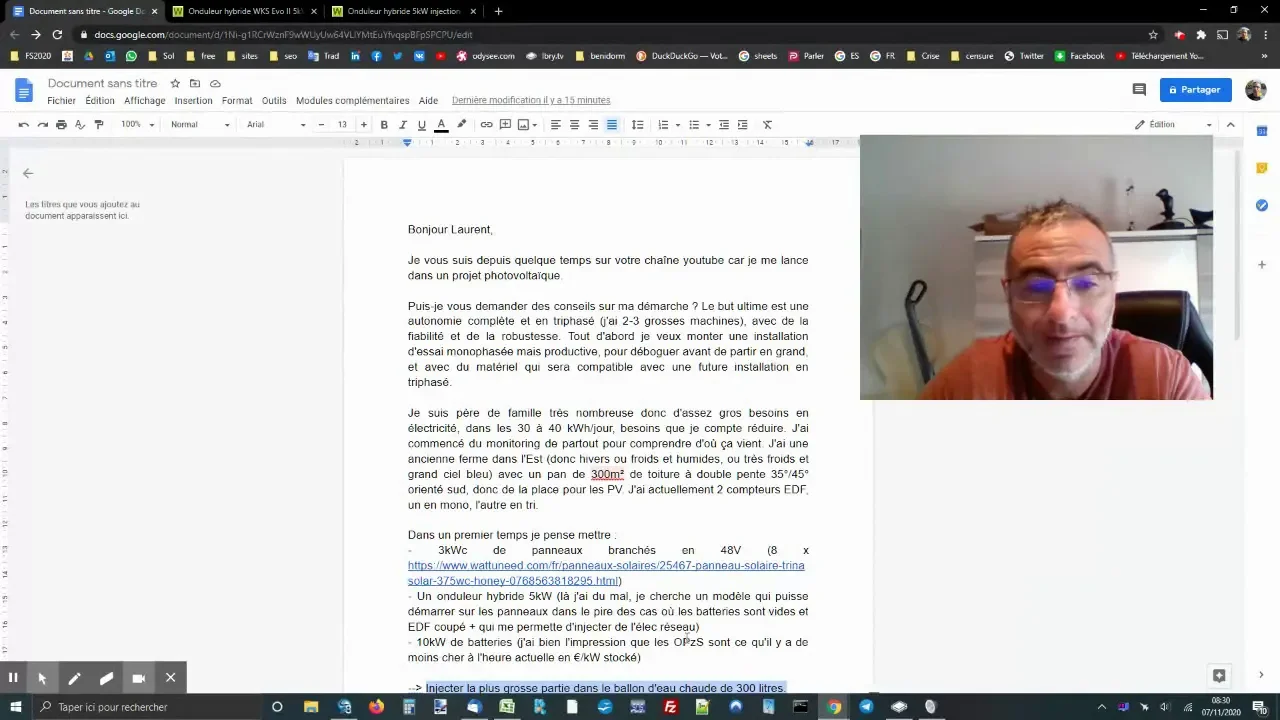The width and height of the screenshot is (1280, 720).
Task: Choose a highlight color
Action: click(461, 125)
